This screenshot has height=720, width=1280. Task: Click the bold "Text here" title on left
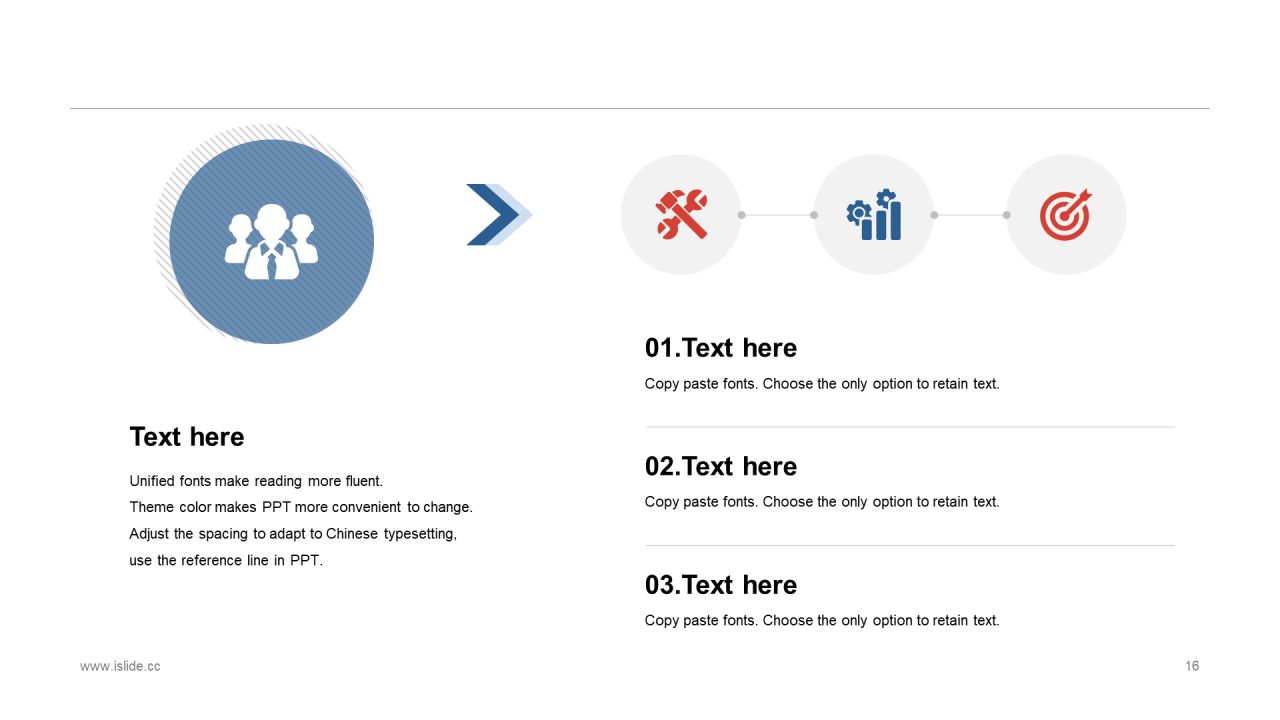187,437
